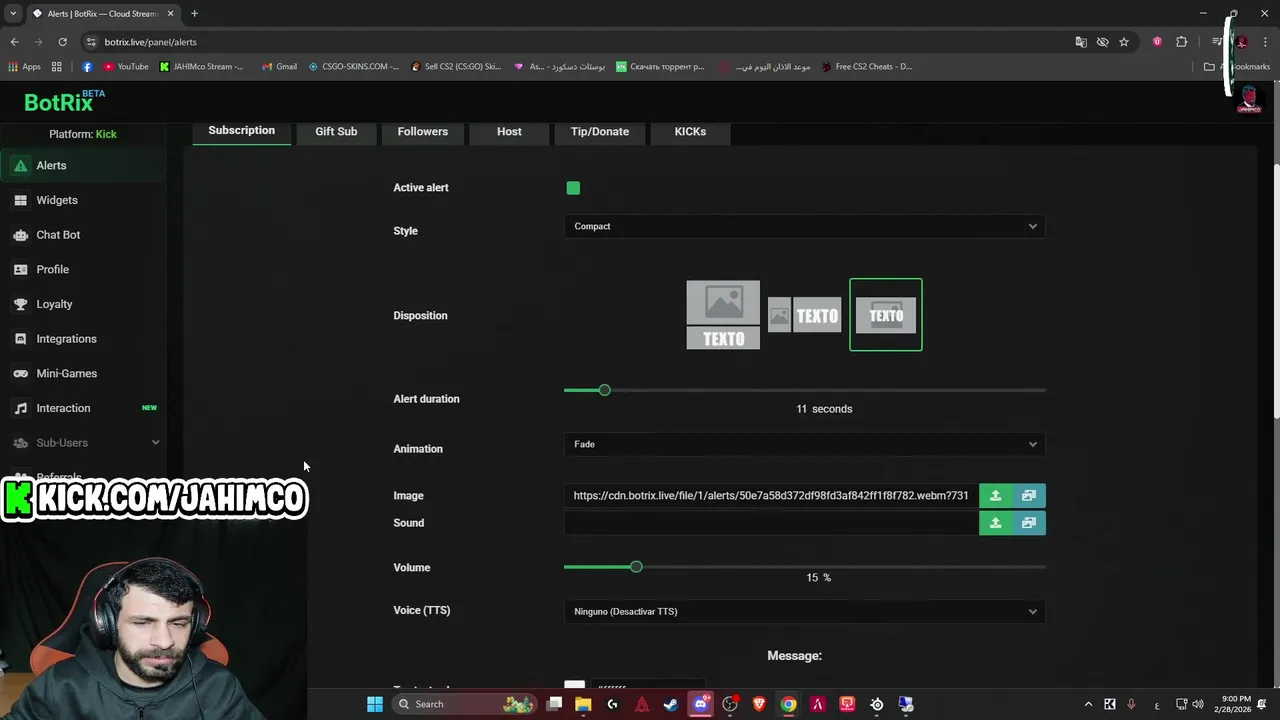The image size is (1280, 720).
Task: Click the upload icon for the Image field
Action: click(995, 496)
